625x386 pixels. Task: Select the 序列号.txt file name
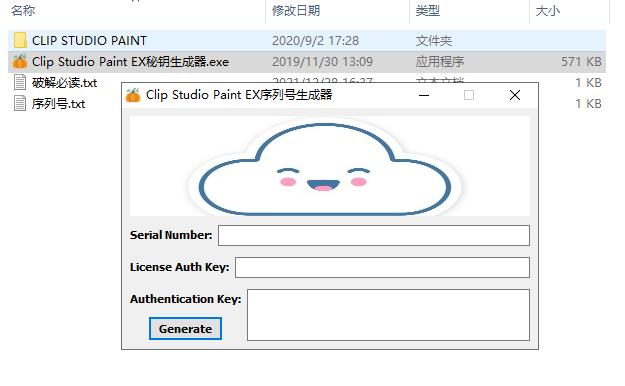[59, 104]
